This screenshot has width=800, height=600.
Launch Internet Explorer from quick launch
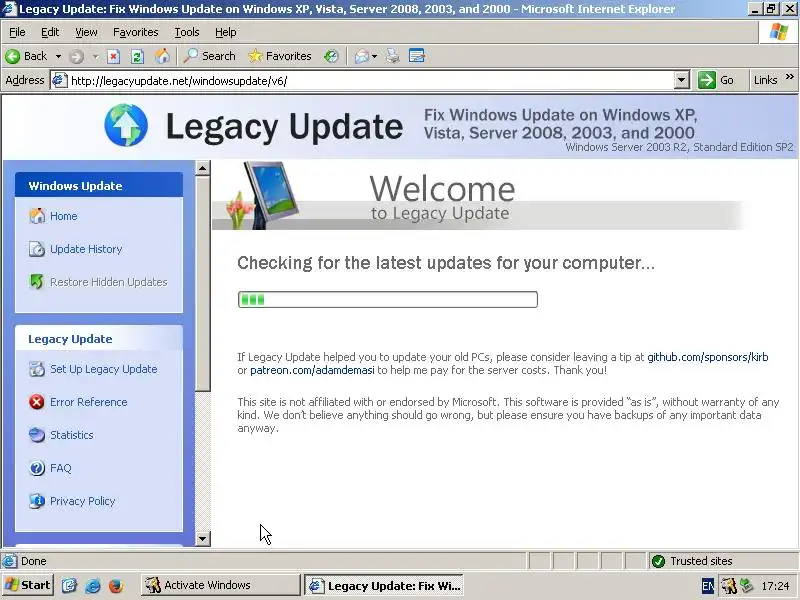click(93, 585)
